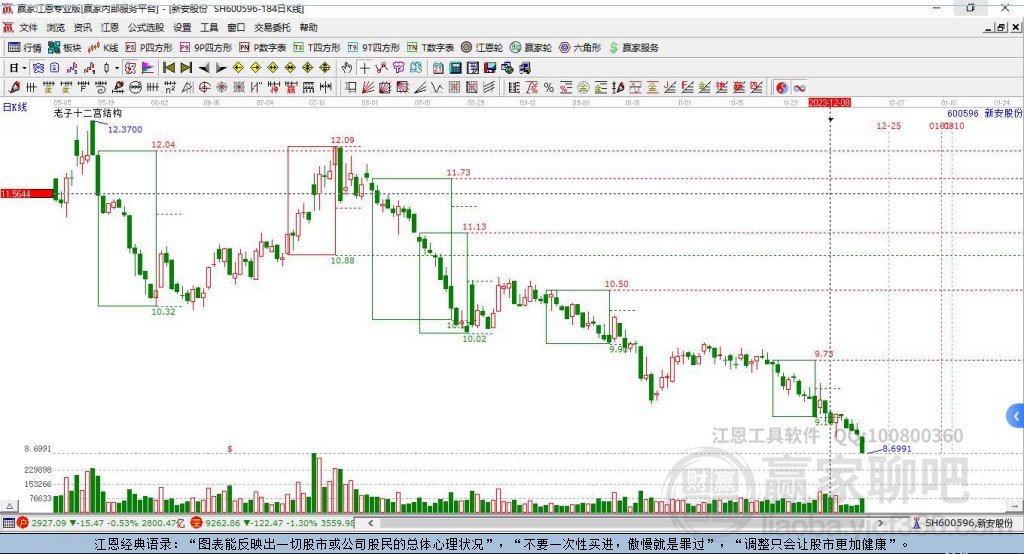Open the calendar icon with 21

click(438, 68)
